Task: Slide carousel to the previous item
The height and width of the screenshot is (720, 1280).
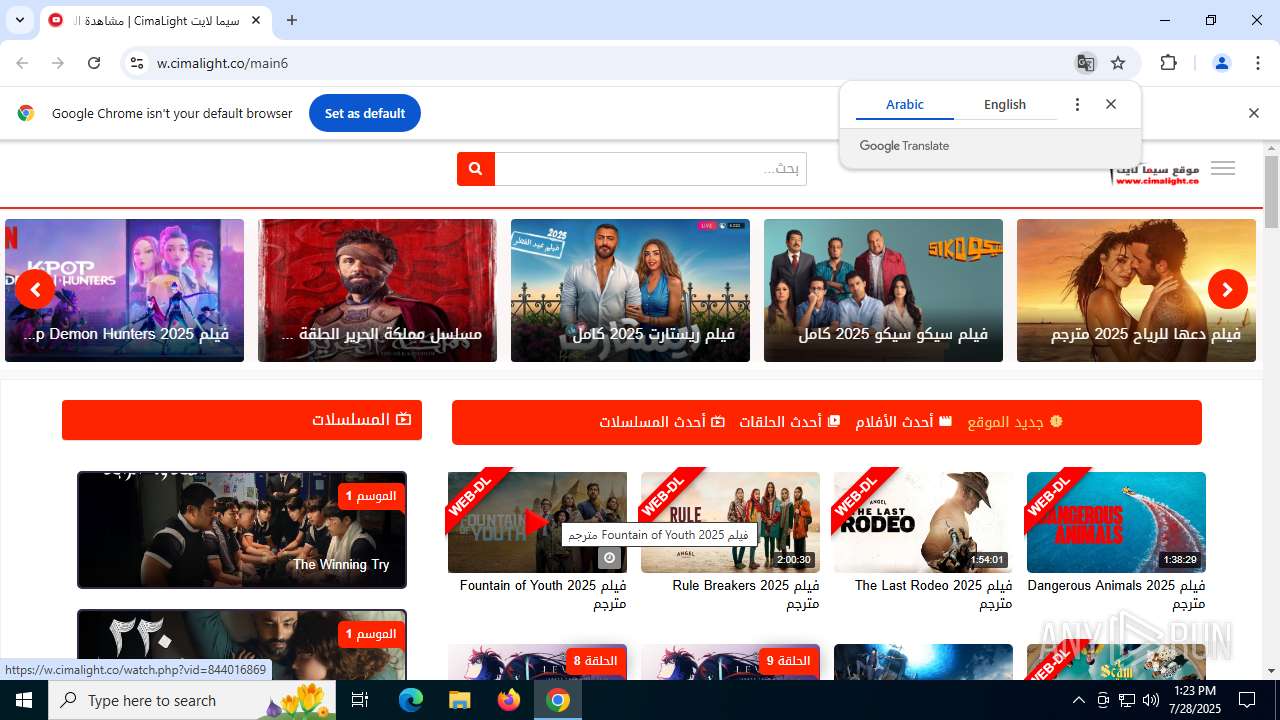Action: pos(35,290)
